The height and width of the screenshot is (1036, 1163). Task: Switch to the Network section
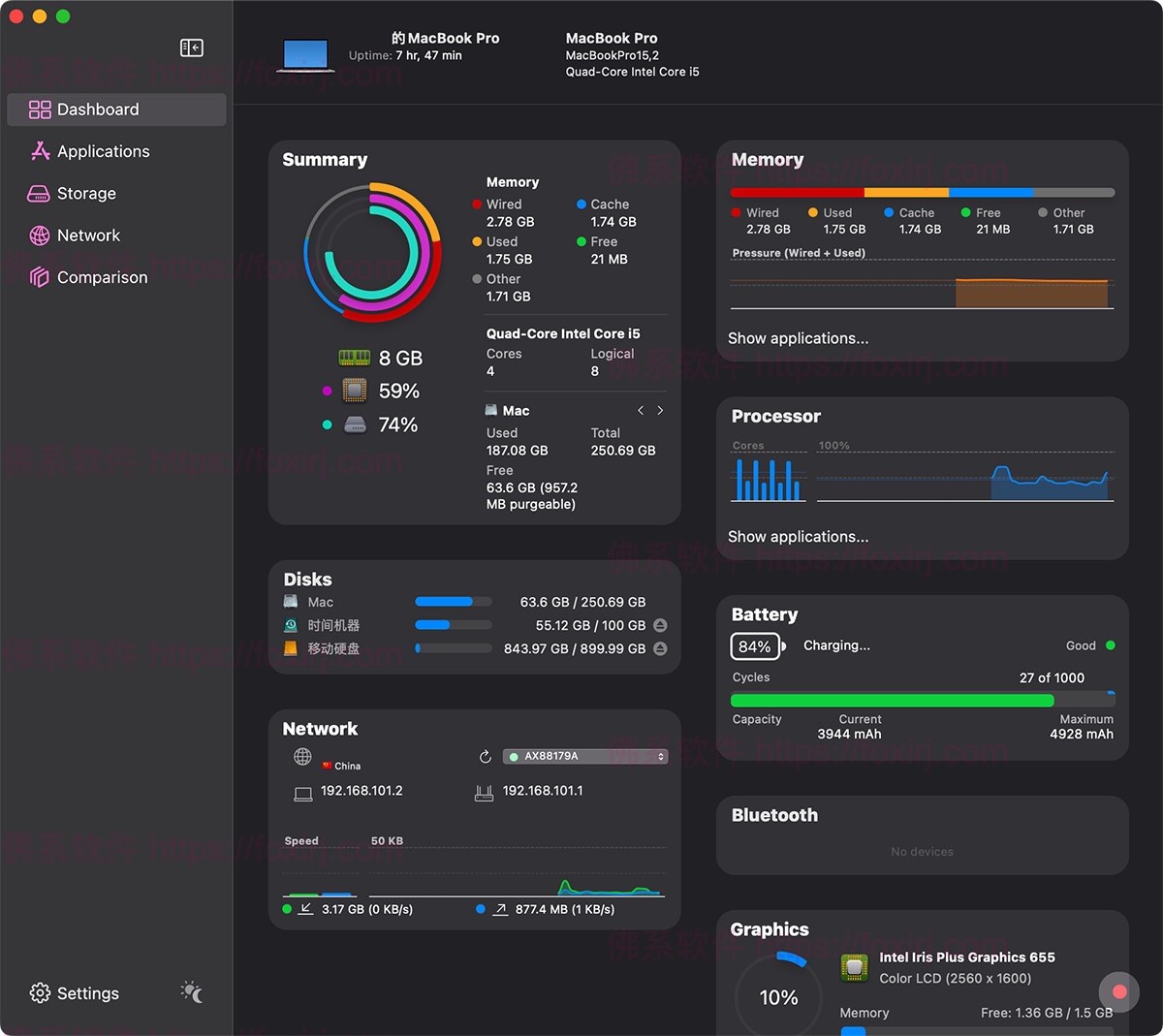39,235
